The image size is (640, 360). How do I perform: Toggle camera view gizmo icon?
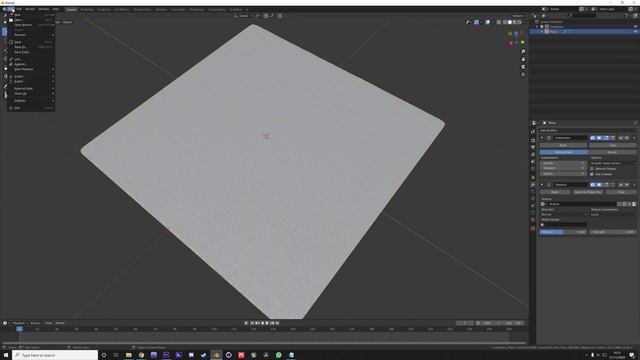[523, 67]
